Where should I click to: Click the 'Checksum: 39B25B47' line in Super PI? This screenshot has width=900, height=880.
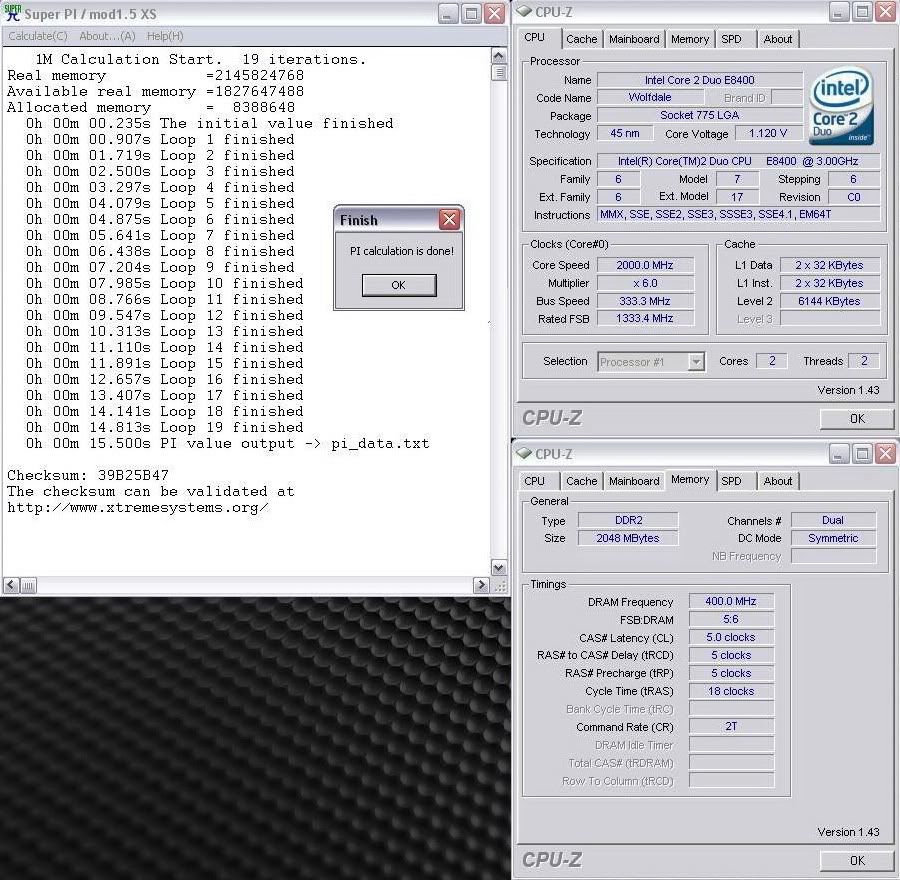[x=88, y=475]
